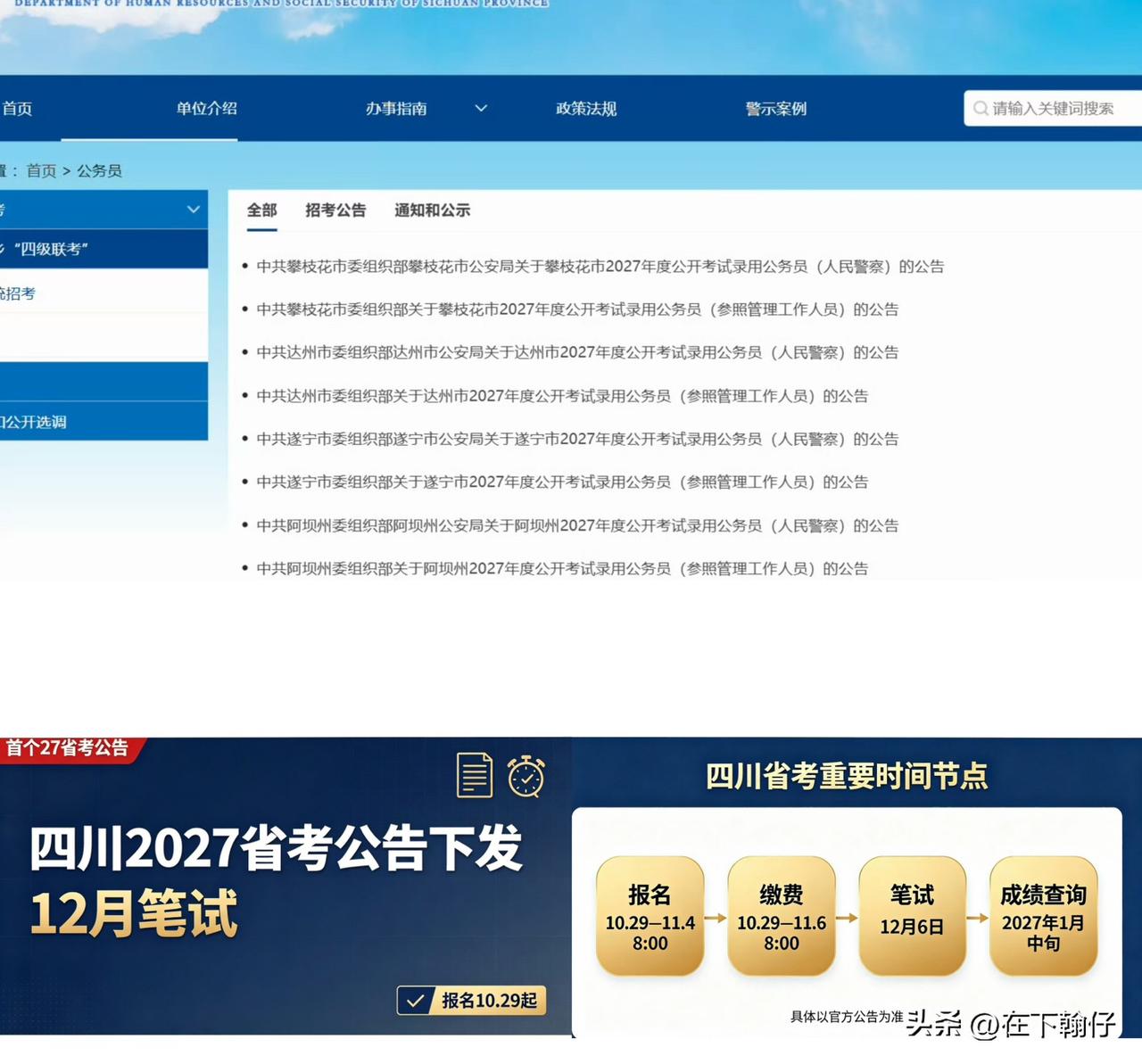The image size is (1142, 1064).
Task: Open 遂宁市 参照管理工作人员 announcement
Action: click(562, 482)
